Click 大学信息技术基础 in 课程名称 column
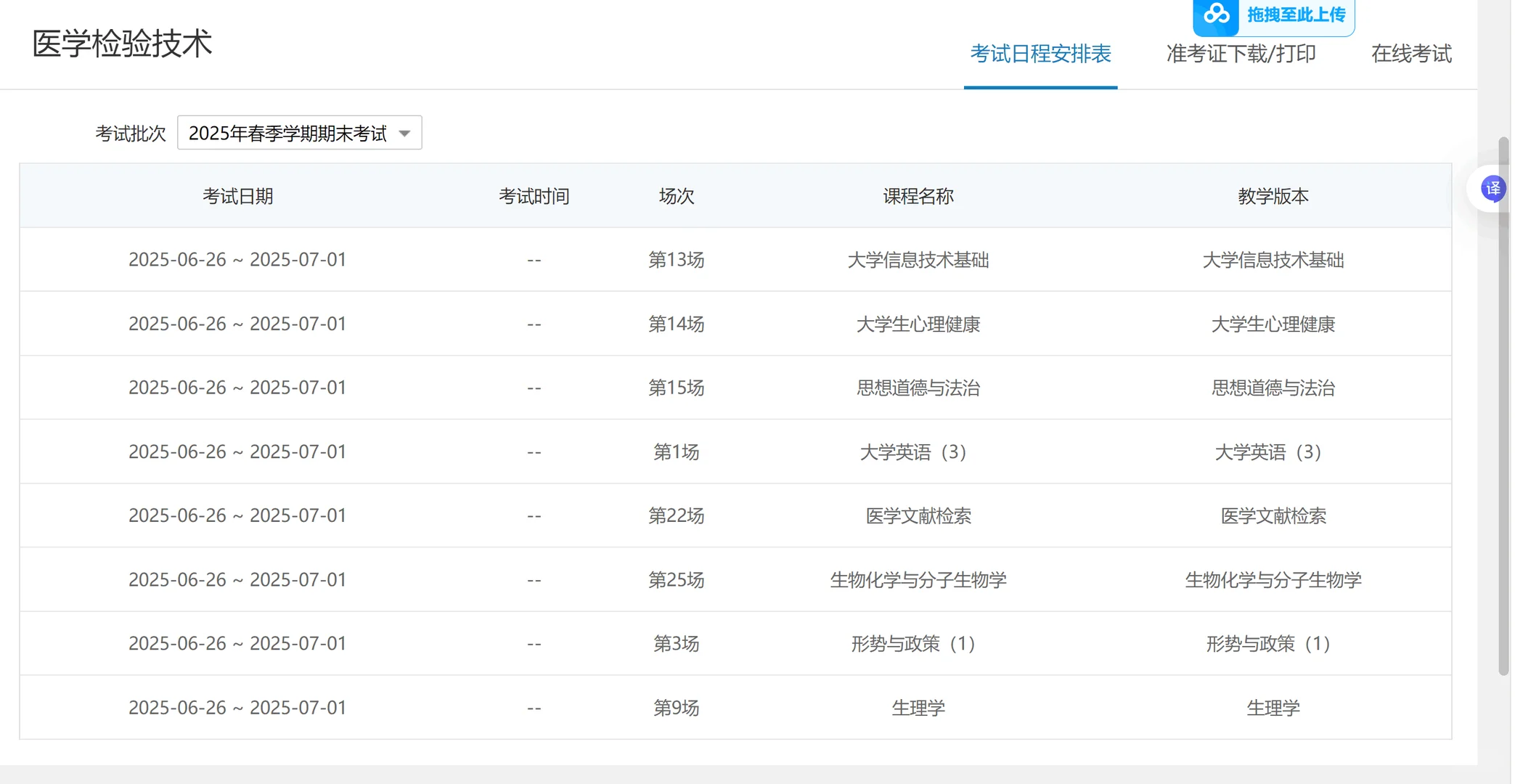The image size is (1515, 784). click(918, 260)
